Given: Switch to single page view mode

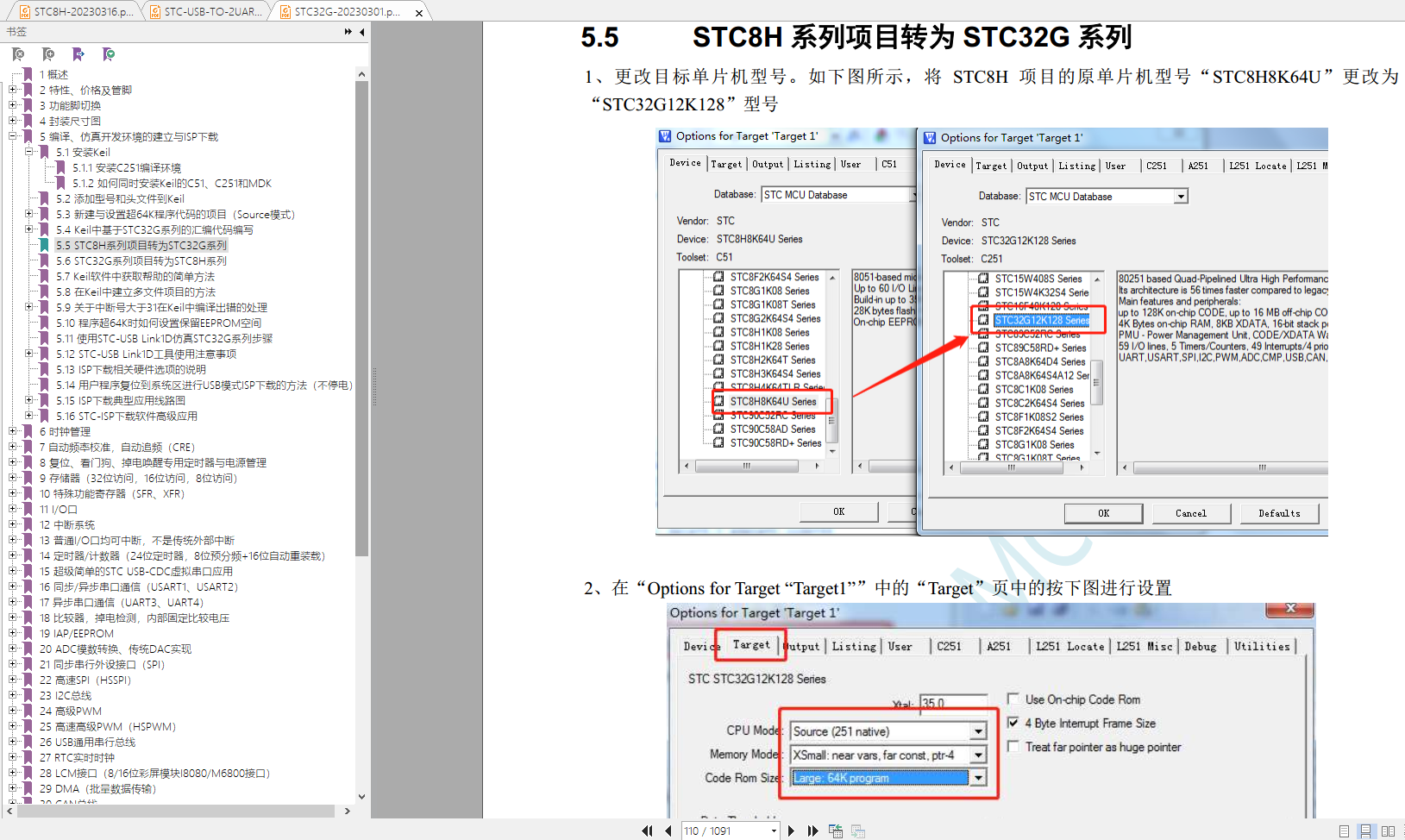Looking at the screenshot, I should pos(1344,831).
